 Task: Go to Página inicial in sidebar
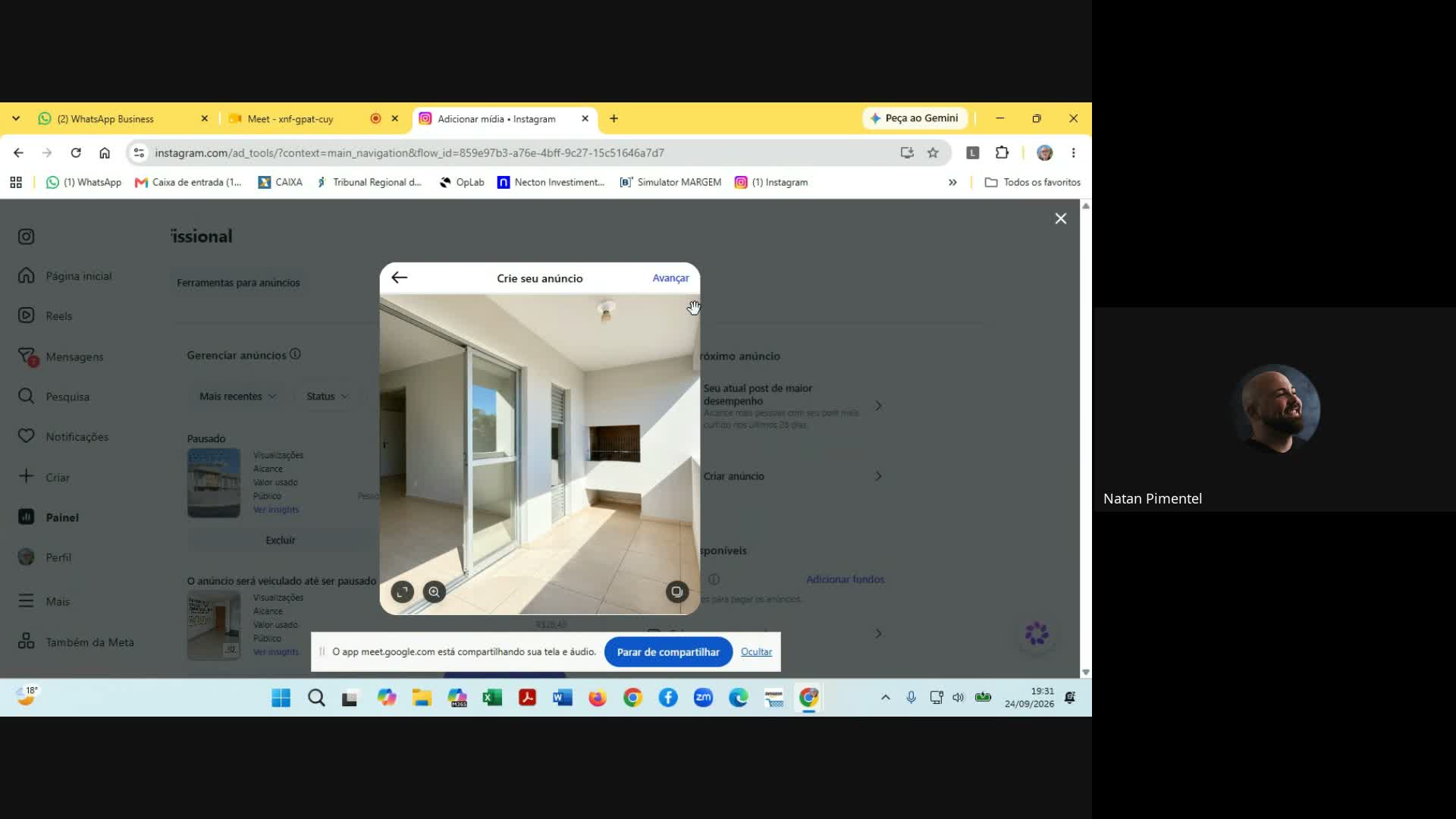pyautogui.click(x=65, y=276)
